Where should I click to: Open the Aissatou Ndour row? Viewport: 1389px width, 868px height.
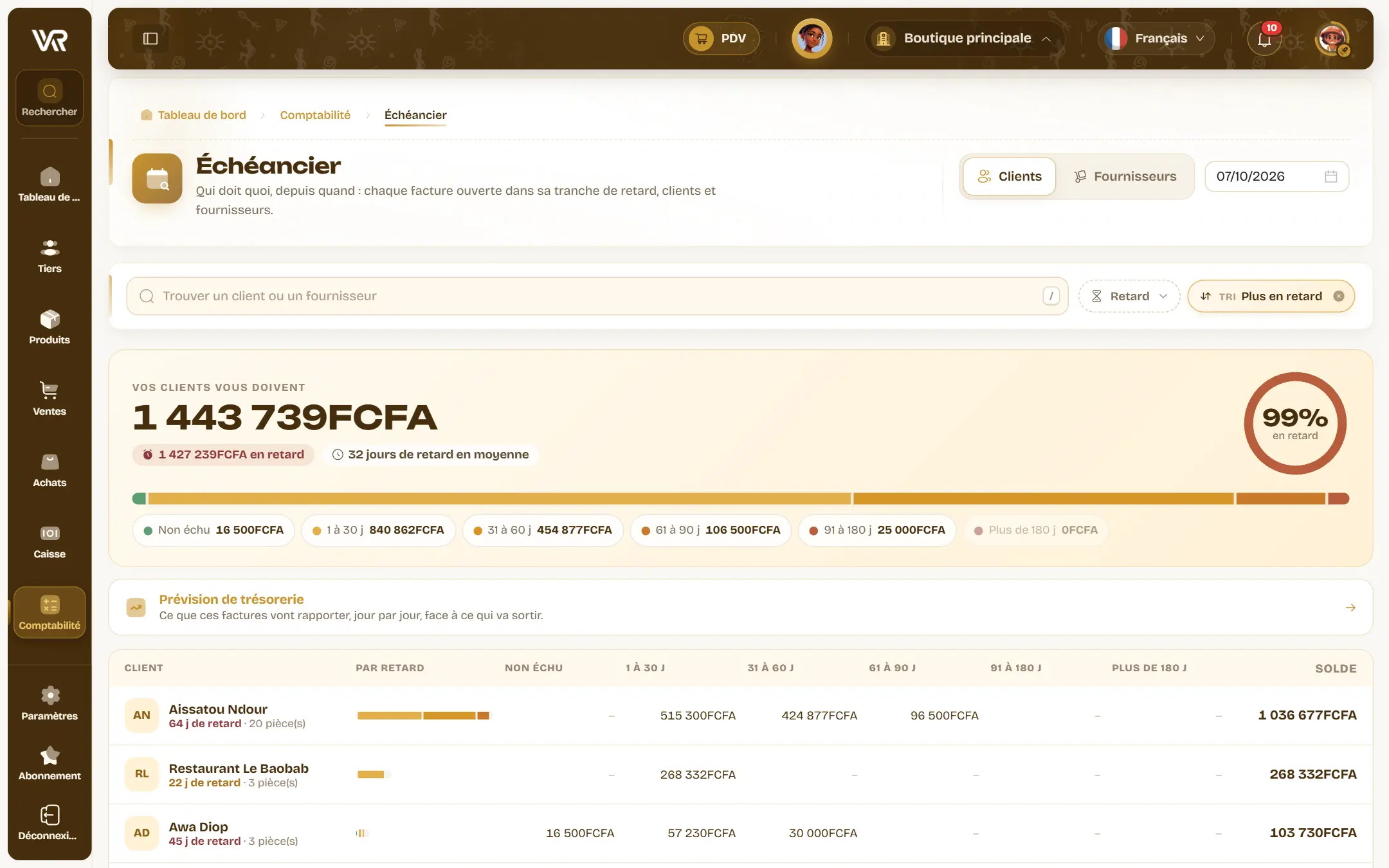[741, 716]
